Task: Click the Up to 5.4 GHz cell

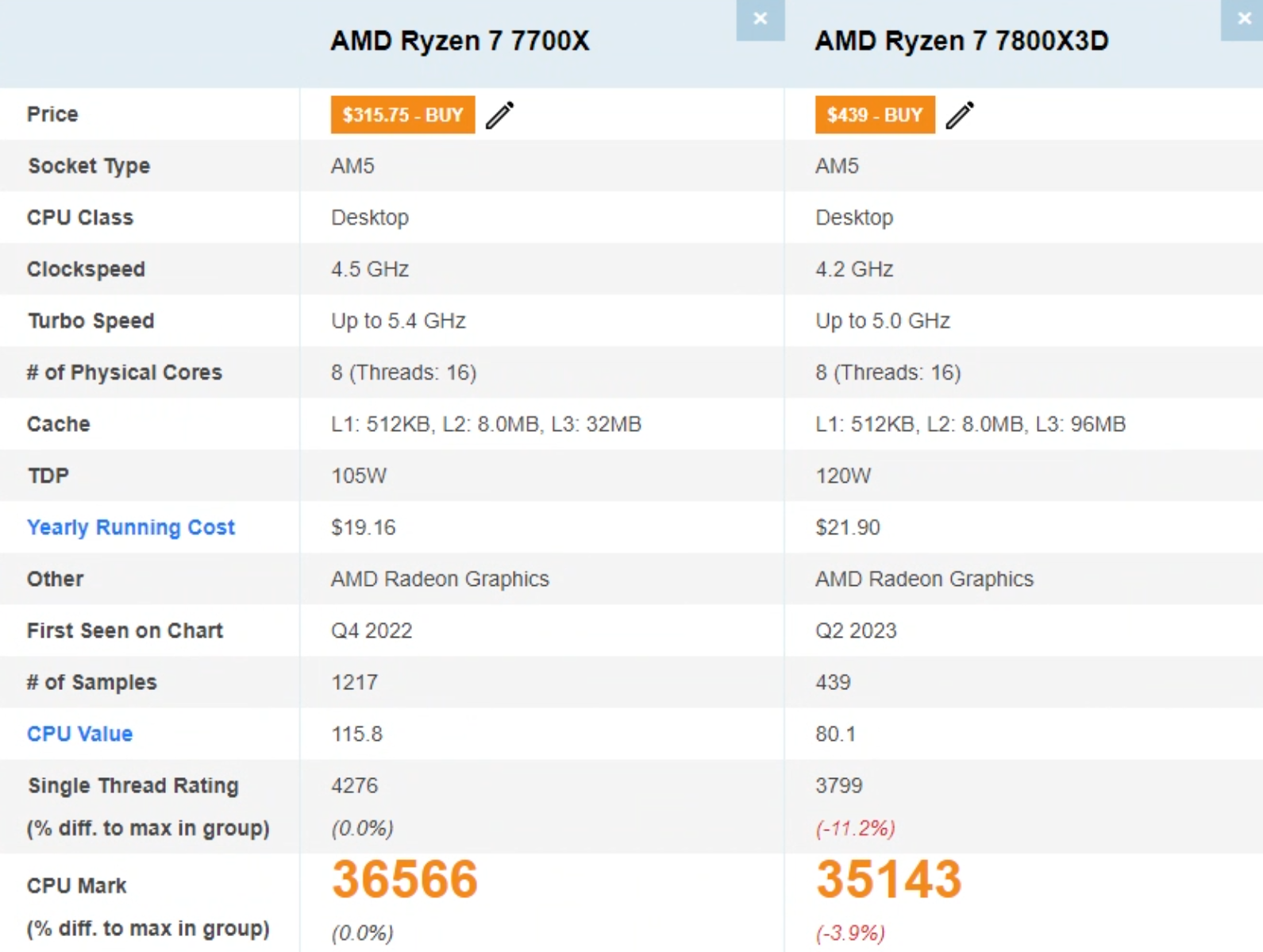Action: pos(398,321)
